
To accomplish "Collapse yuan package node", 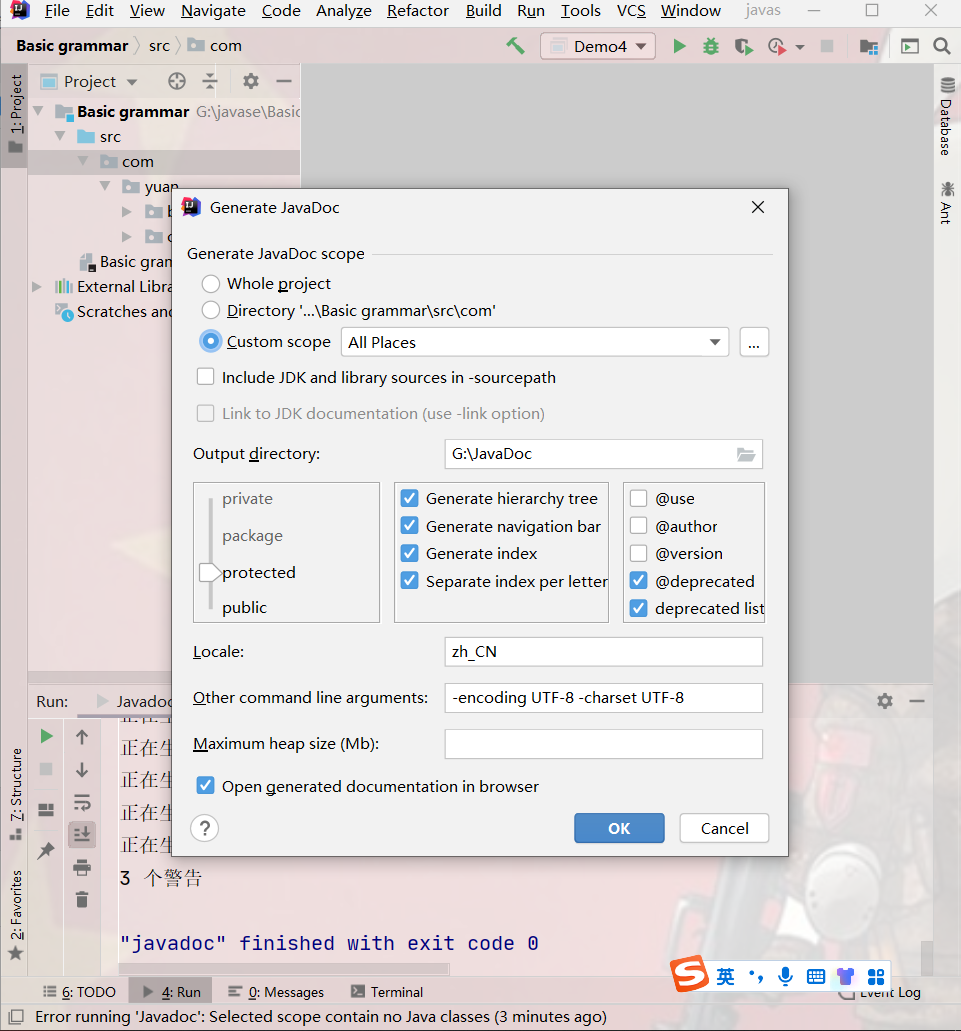I will click(x=105, y=186).
